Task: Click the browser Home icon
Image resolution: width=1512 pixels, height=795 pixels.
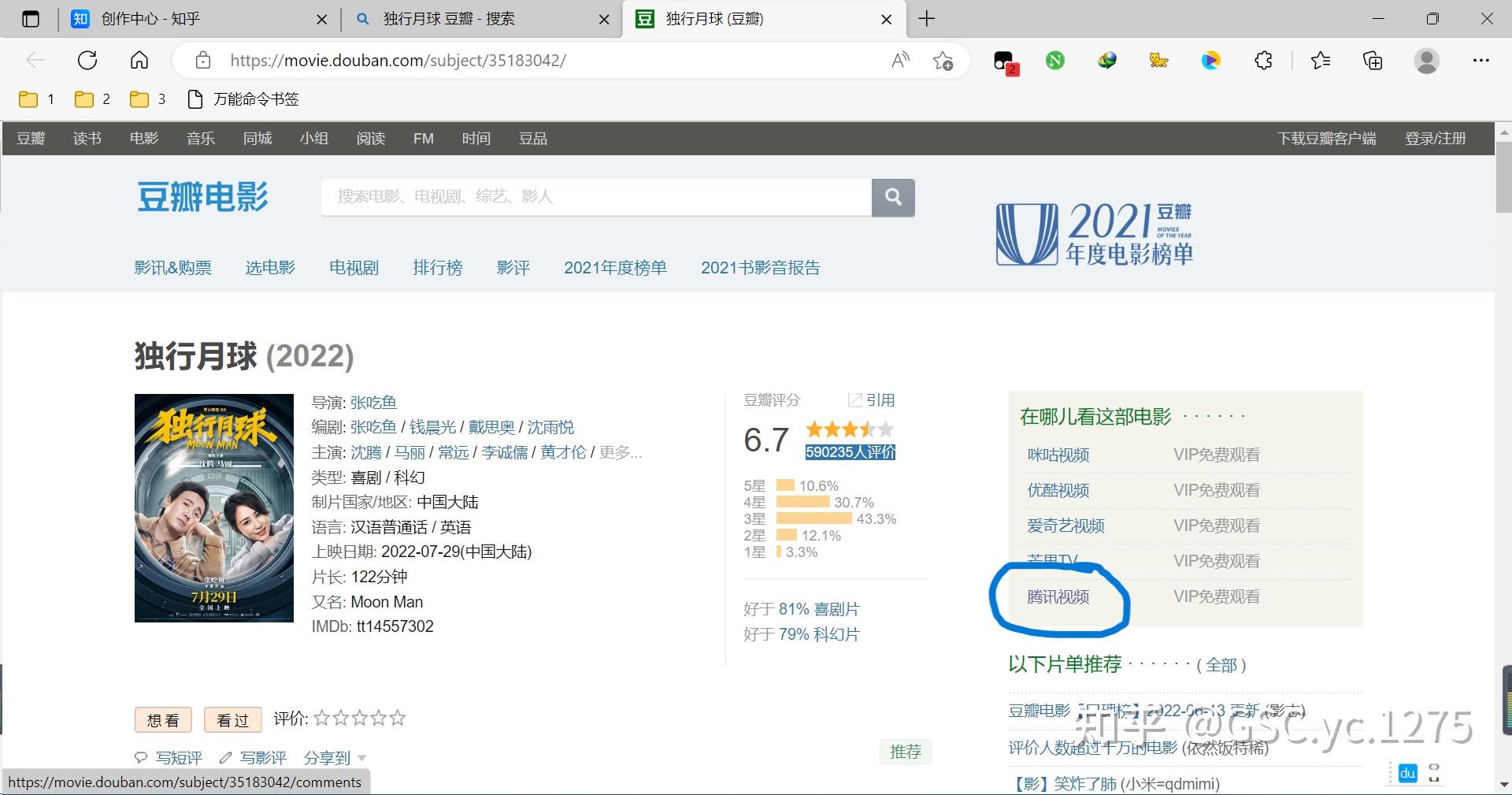Action: click(x=139, y=60)
